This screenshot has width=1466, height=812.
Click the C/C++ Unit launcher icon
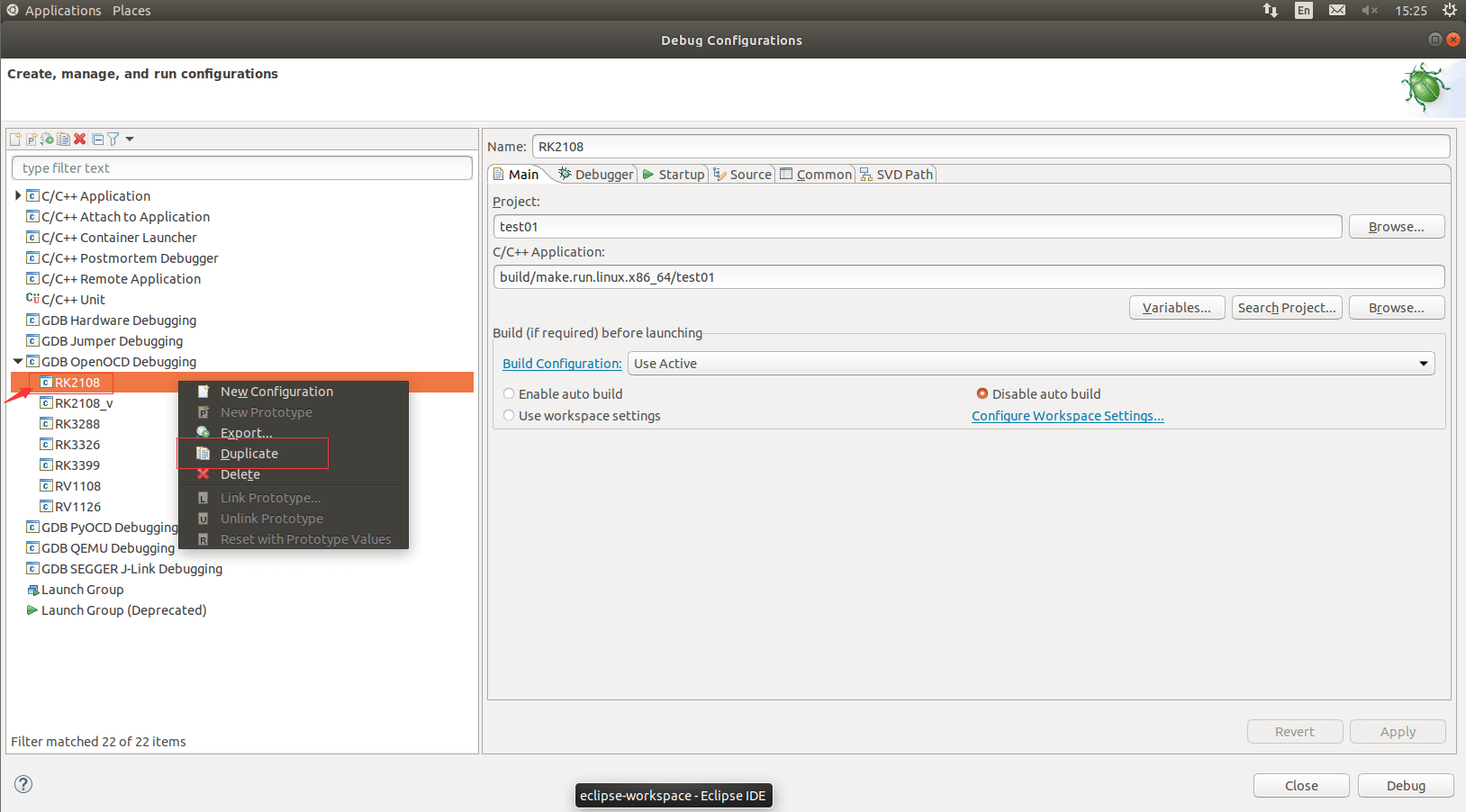click(x=32, y=298)
